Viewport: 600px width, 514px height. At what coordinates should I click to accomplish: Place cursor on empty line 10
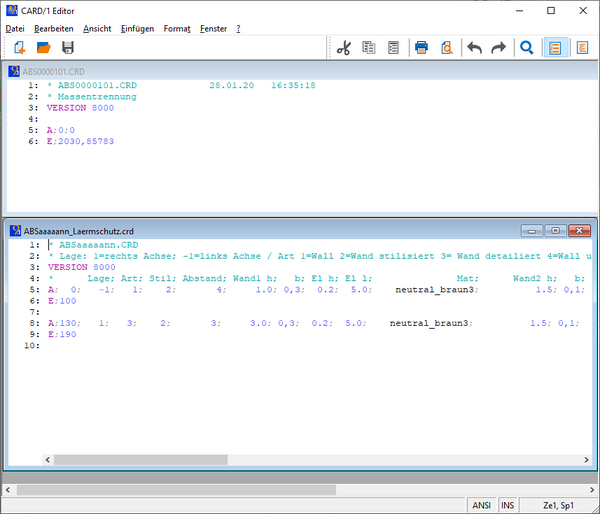click(318, 346)
